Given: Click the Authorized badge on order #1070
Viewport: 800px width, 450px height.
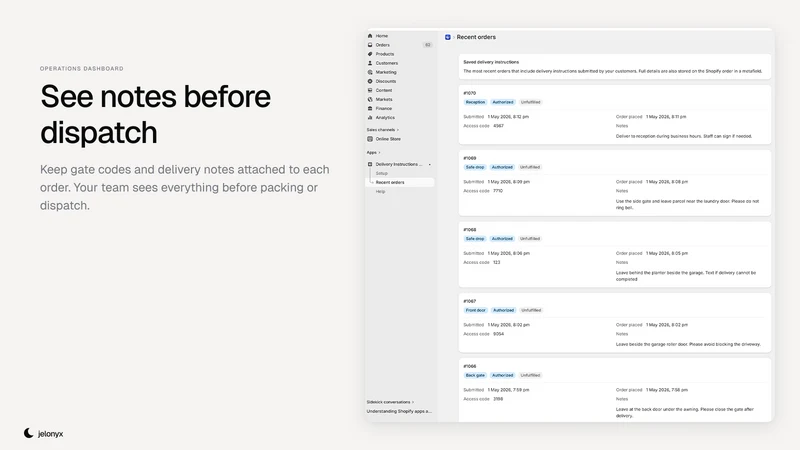Looking at the screenshot, I should [503, 102].
